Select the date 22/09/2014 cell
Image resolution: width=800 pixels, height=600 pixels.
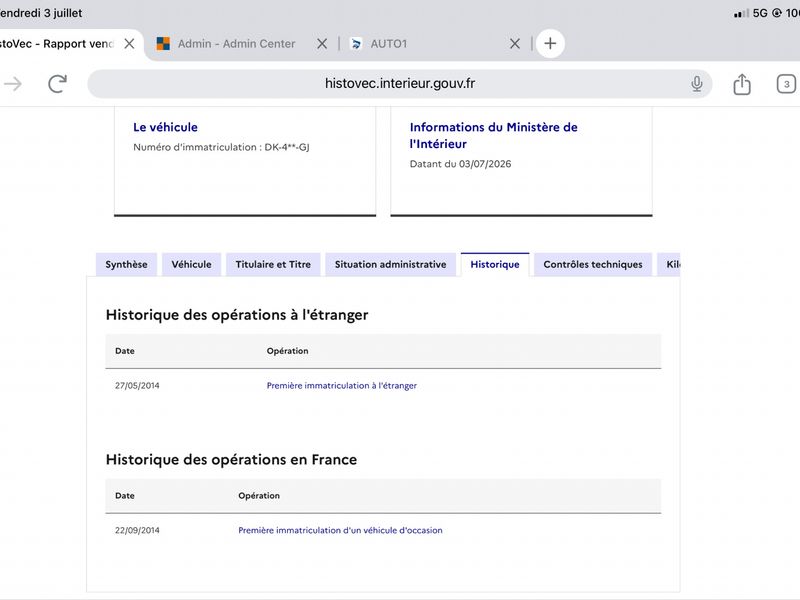[137, 530]
